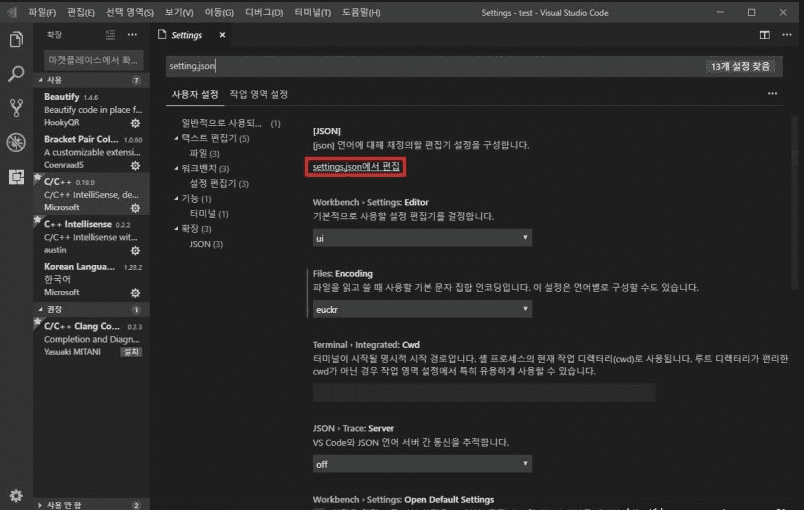The height and width of the screenshot is (510, 804).
Task: Open editor more actions menu top right
Action: pyautogui.click(x=787, y=35)
